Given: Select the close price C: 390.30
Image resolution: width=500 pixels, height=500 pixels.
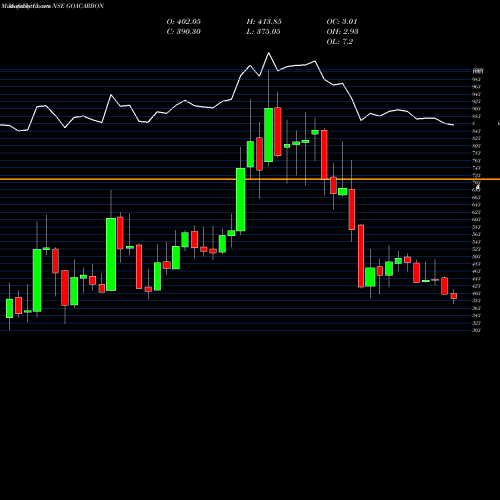Looking at the screenshot, I should (184, 32).
